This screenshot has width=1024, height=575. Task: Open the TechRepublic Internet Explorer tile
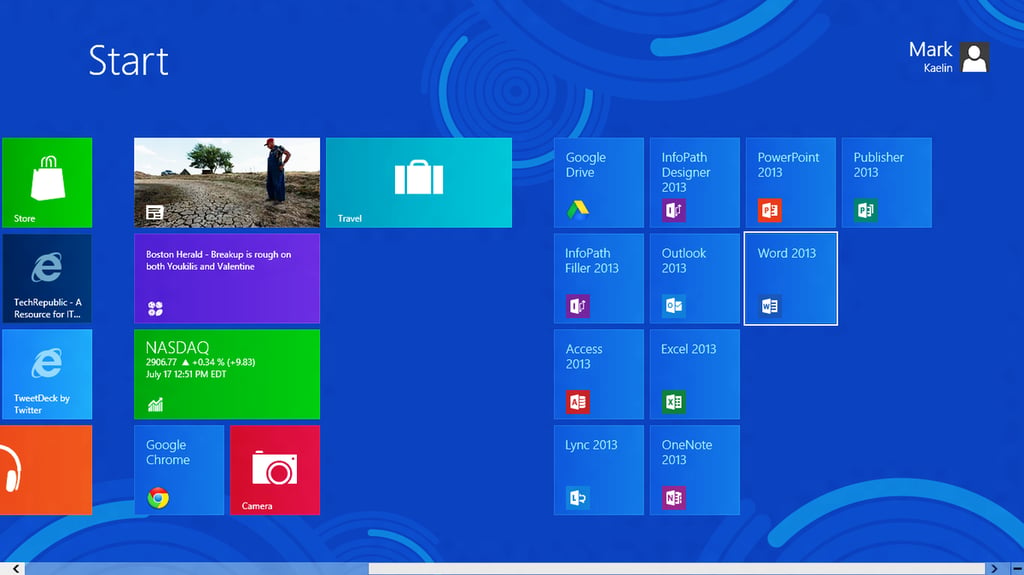[x=47, y=278]
